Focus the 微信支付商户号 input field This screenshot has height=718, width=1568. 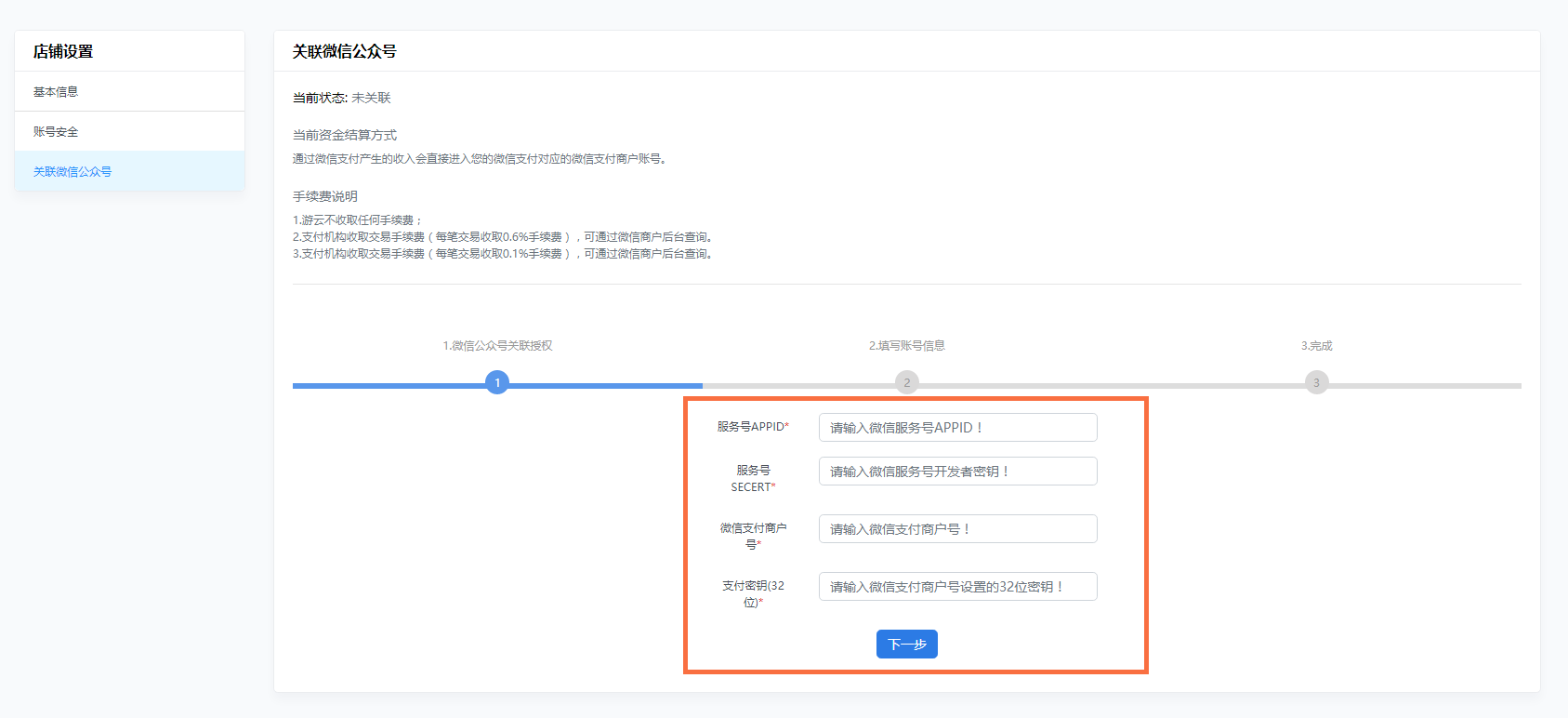(x=957, y=529)
